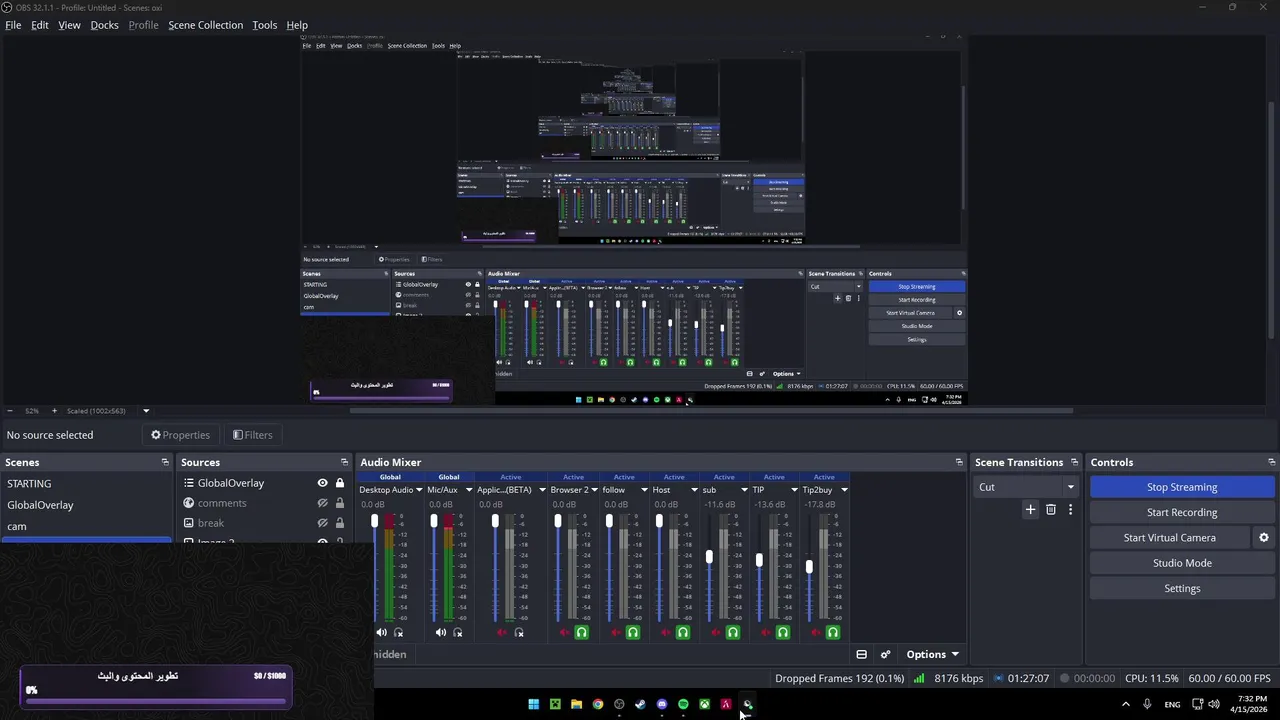
Task: Click the Windows Start button
Action: pos(533,704)
